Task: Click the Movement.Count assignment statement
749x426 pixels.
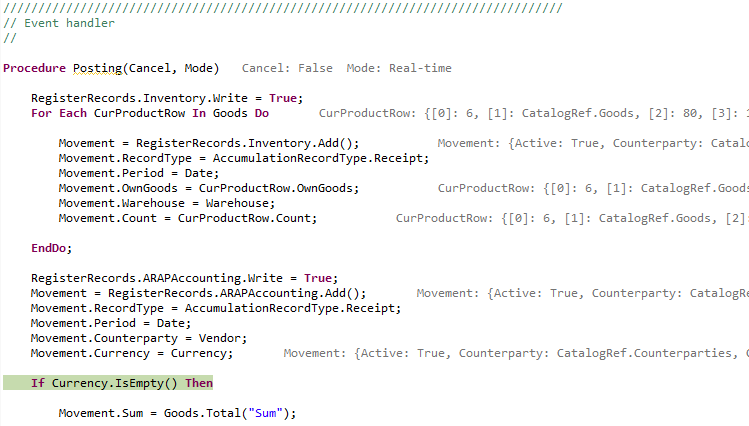Action: point(187,217)
